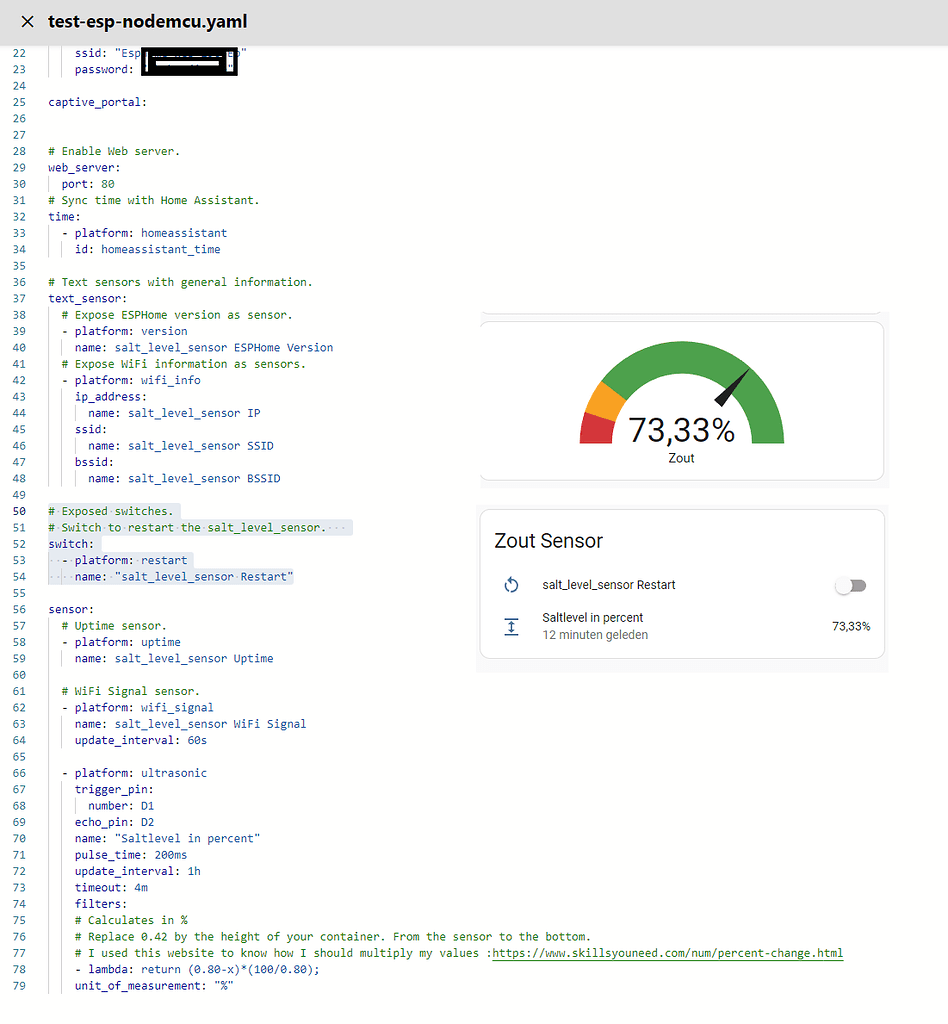
Task: Toggle the salt_level_sensor Restart switch
Action: 851,585
